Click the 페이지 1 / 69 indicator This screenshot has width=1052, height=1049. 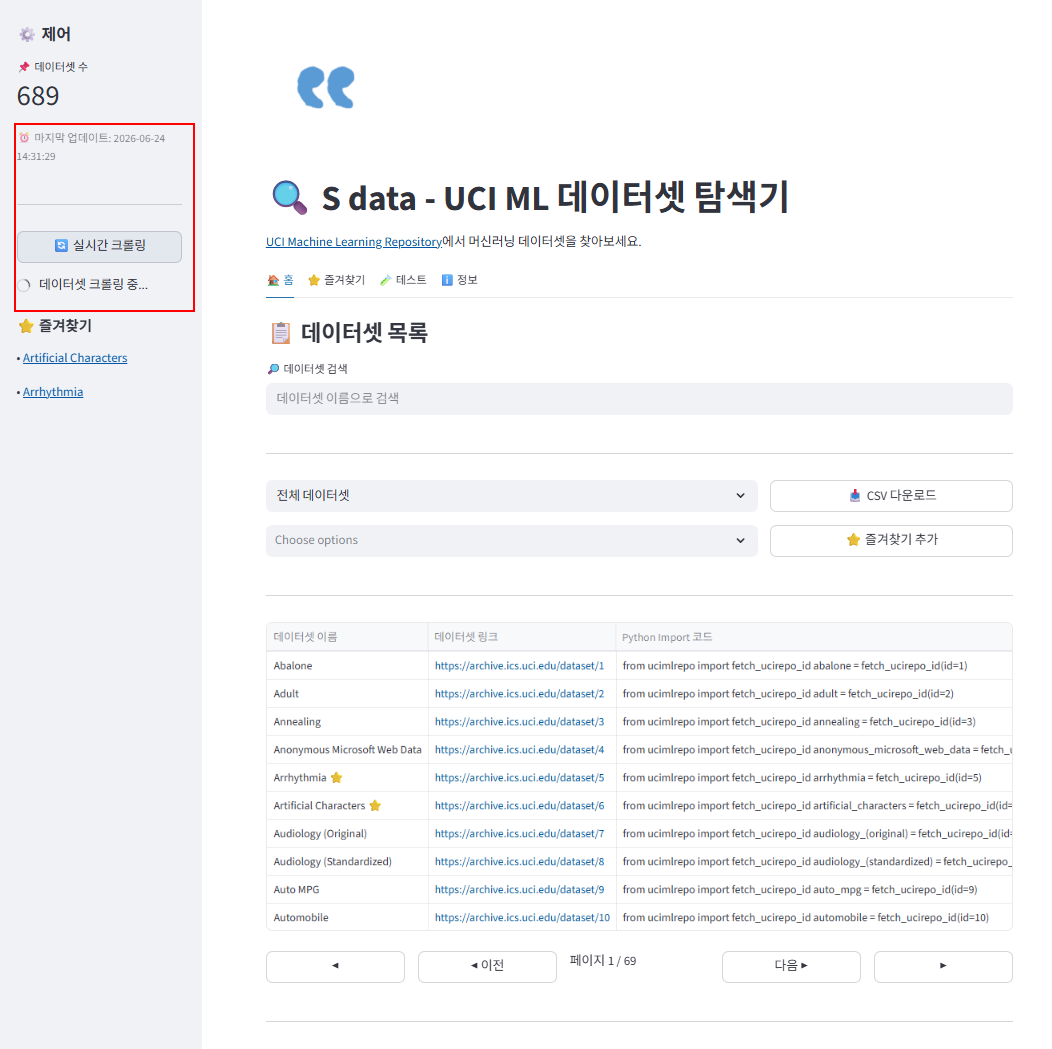point(602,961)
